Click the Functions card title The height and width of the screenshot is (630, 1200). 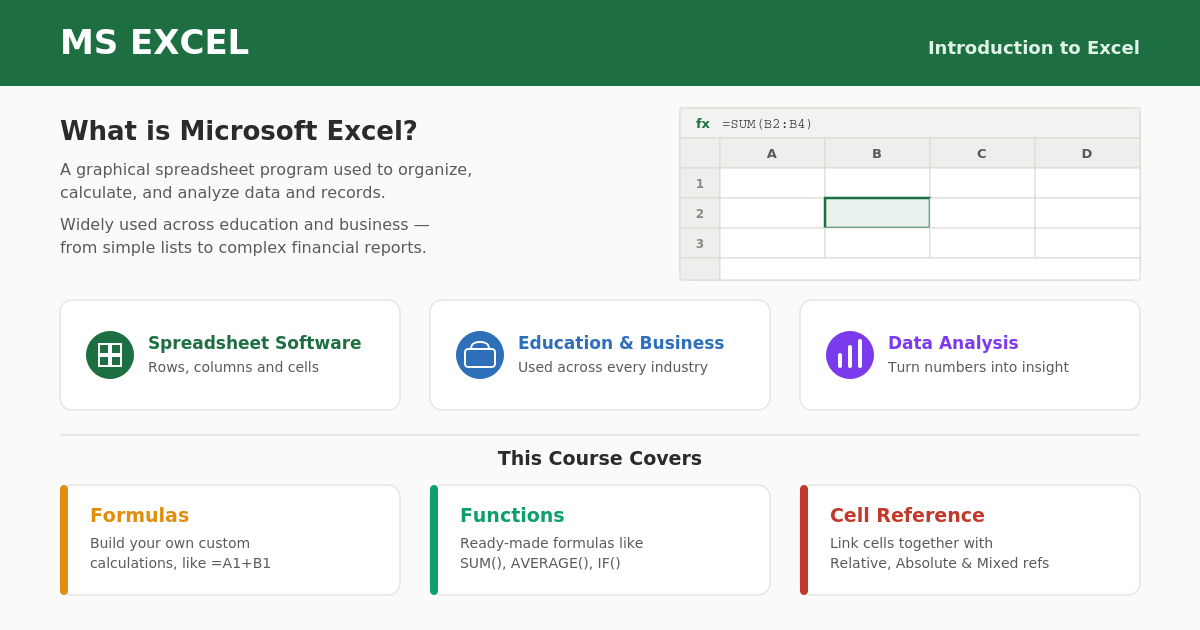(x=512, y=515)
